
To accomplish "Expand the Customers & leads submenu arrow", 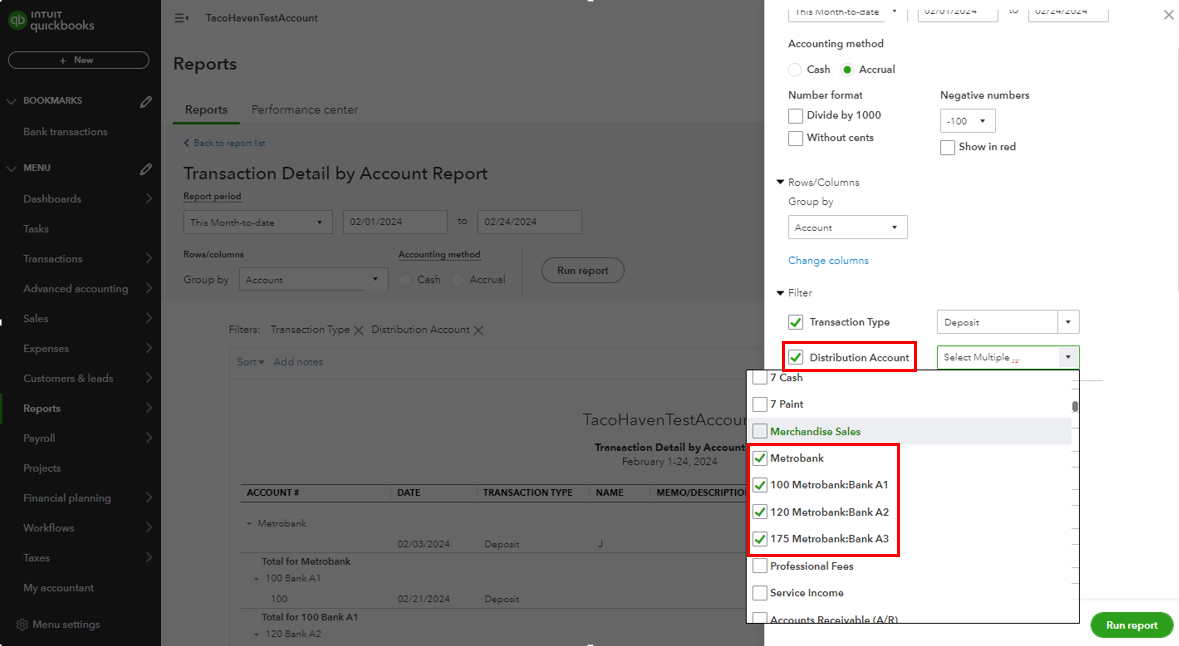I will pyautogui.click(x=148, y=378).
